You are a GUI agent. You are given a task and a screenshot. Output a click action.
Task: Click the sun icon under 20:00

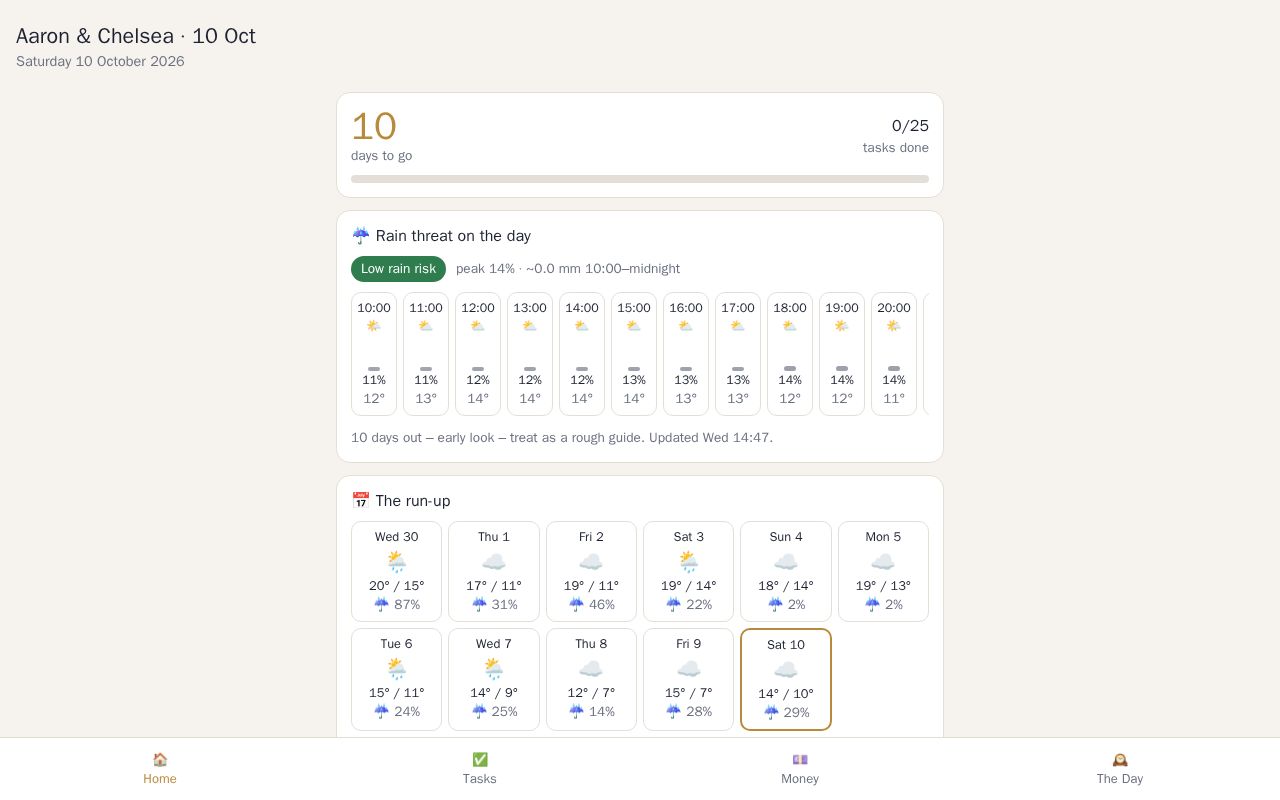(x=894, y=326)
